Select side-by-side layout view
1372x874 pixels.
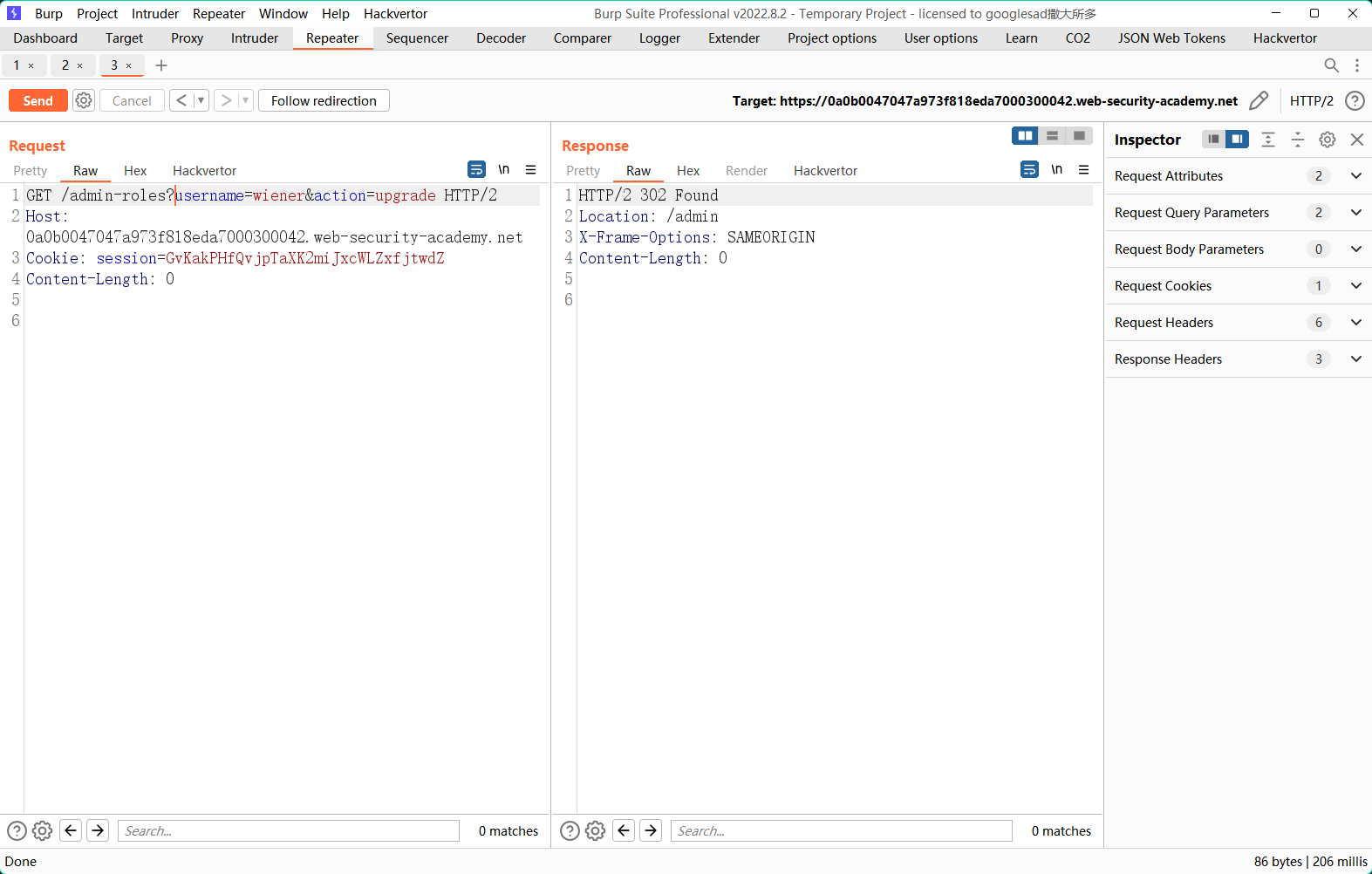coord(1025,135)
